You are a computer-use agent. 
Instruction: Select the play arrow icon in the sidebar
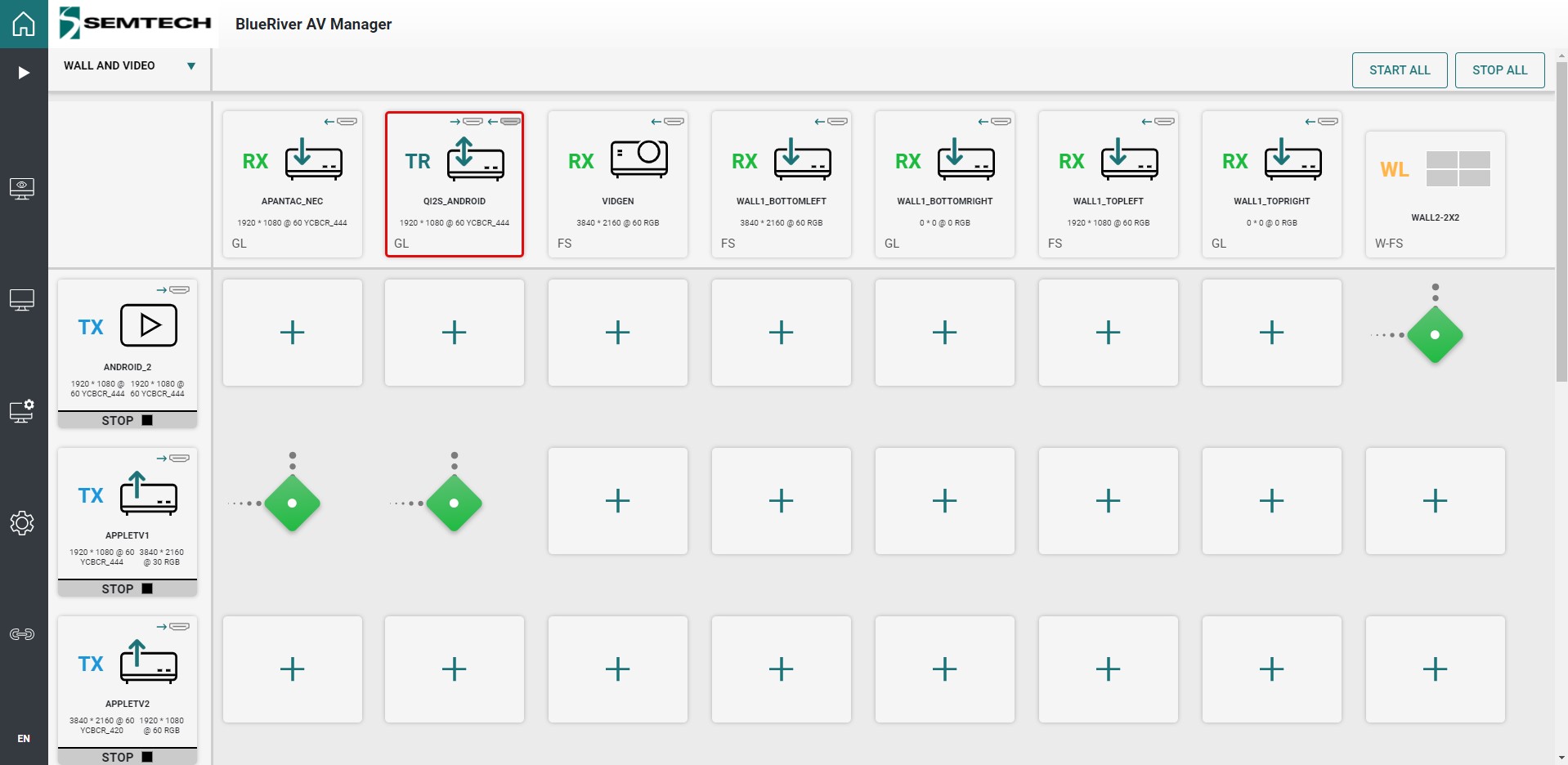tap(23, 72)
